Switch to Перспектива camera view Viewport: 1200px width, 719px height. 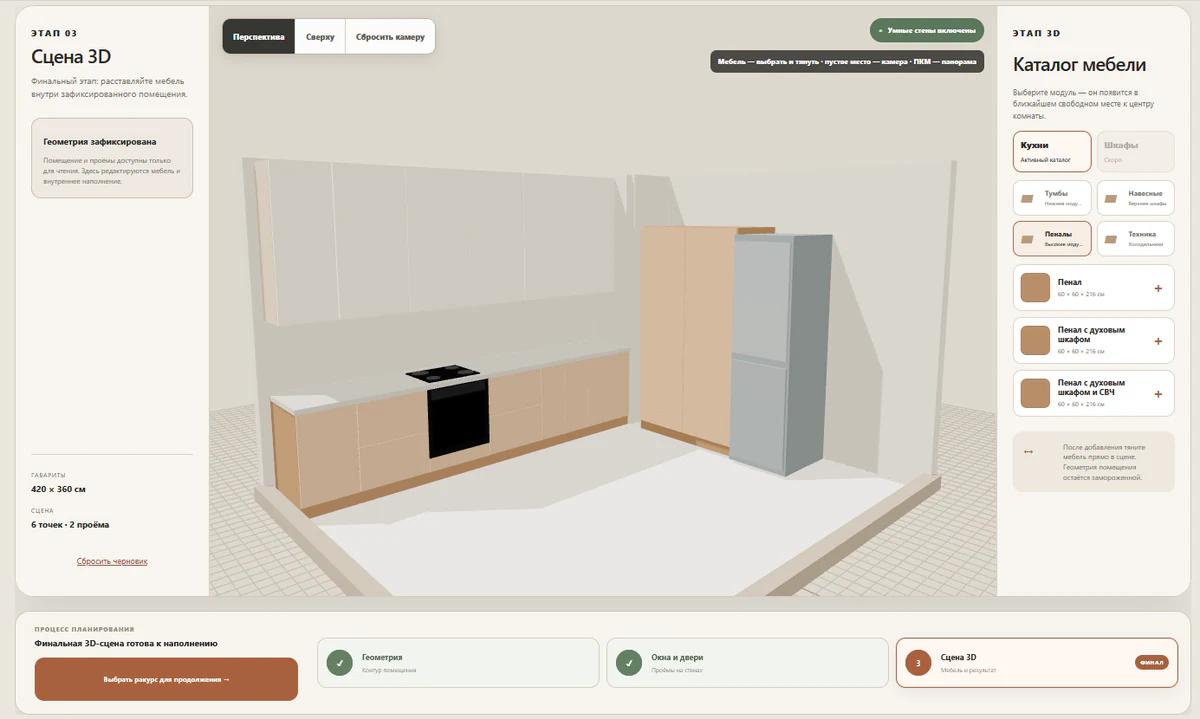[x=259, y=36]
